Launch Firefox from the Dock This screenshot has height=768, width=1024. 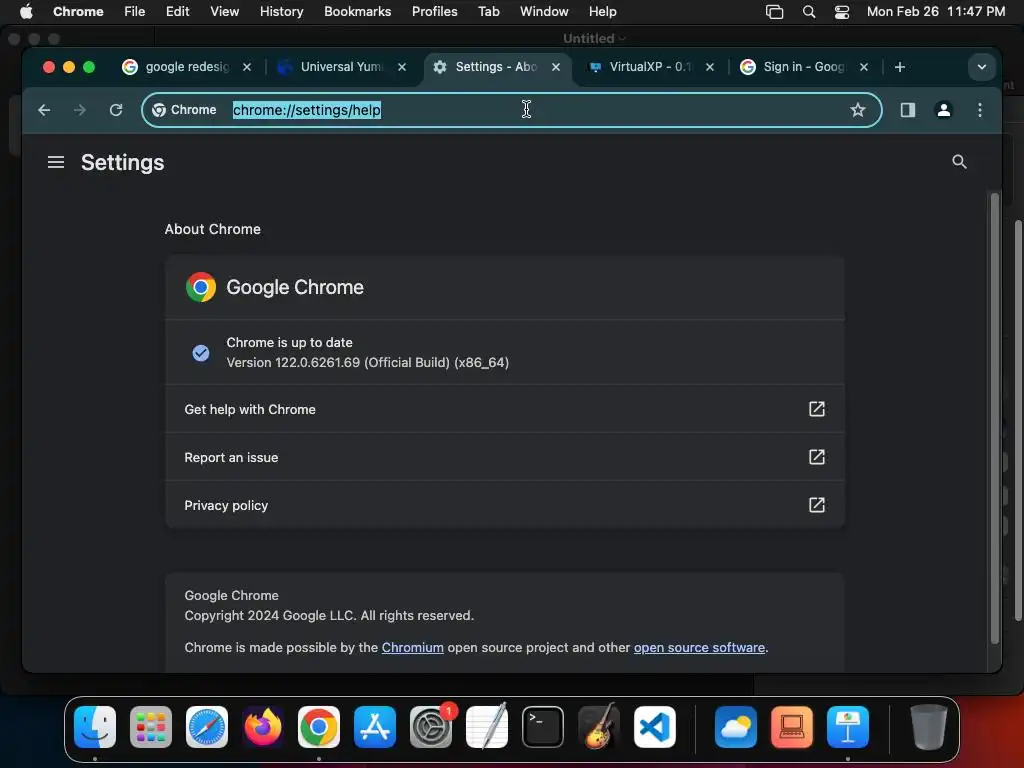[x=263, y=726]
